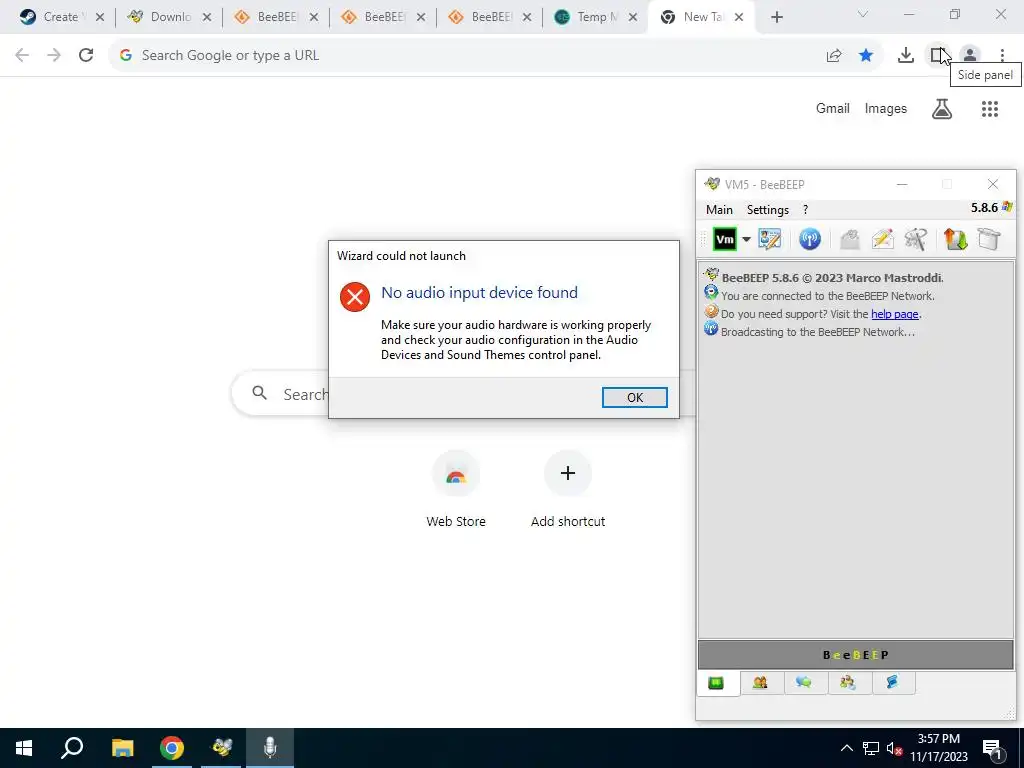Viewport: 1024px width, 768px height.
Task: Click the BeeBEEP bee taskbar icon
Action: coord(221,748)
